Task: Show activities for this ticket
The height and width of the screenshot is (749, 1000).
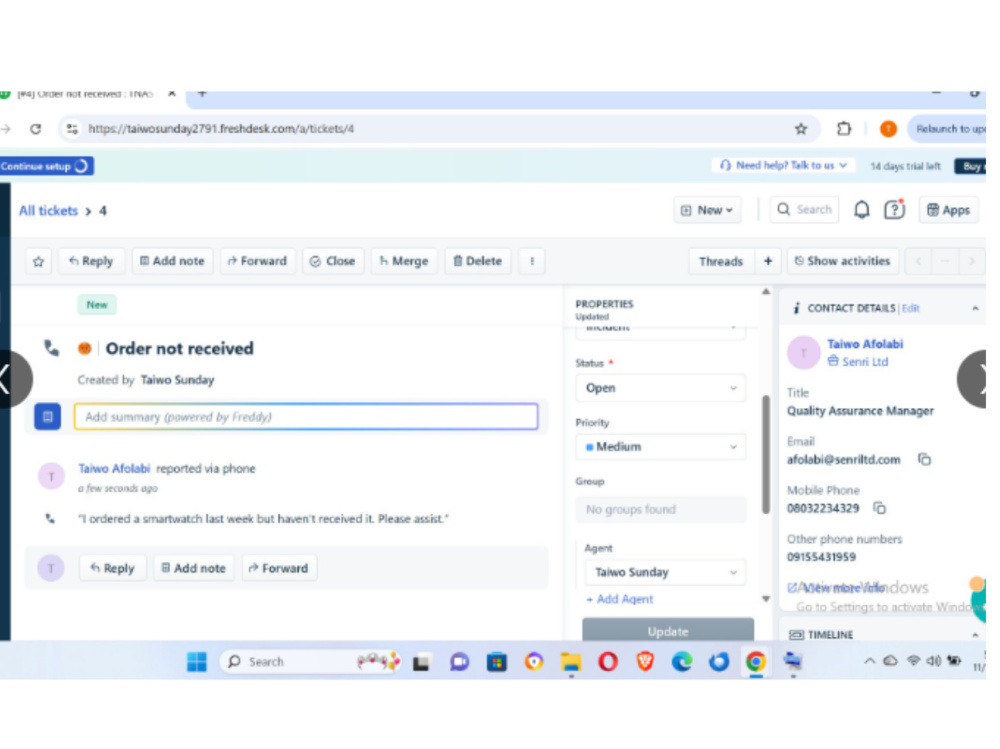Action: coord(842,262)
